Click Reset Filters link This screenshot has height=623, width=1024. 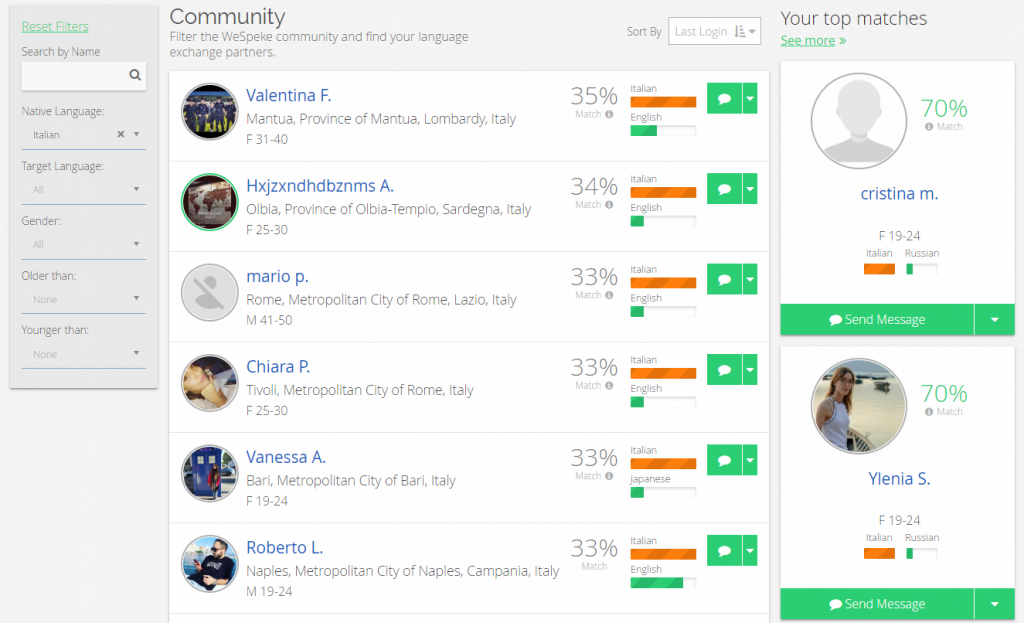point(55,27)
